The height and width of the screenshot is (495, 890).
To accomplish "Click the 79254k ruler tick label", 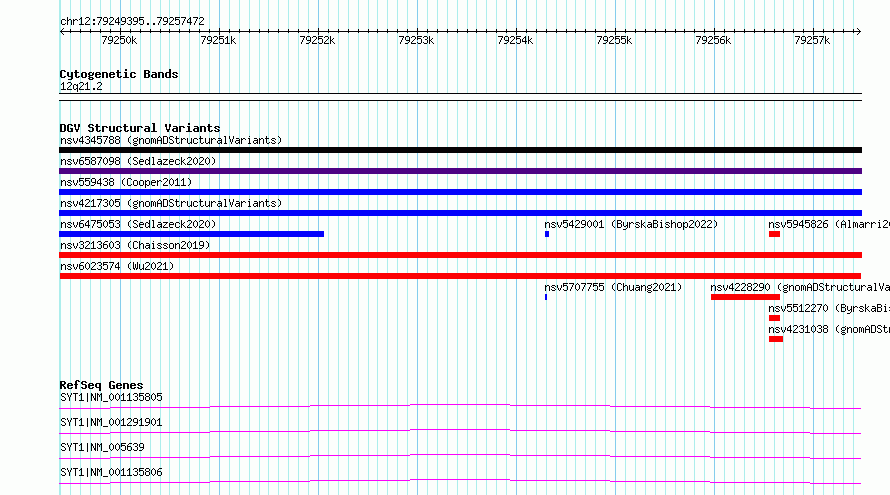I will [515, 40].
